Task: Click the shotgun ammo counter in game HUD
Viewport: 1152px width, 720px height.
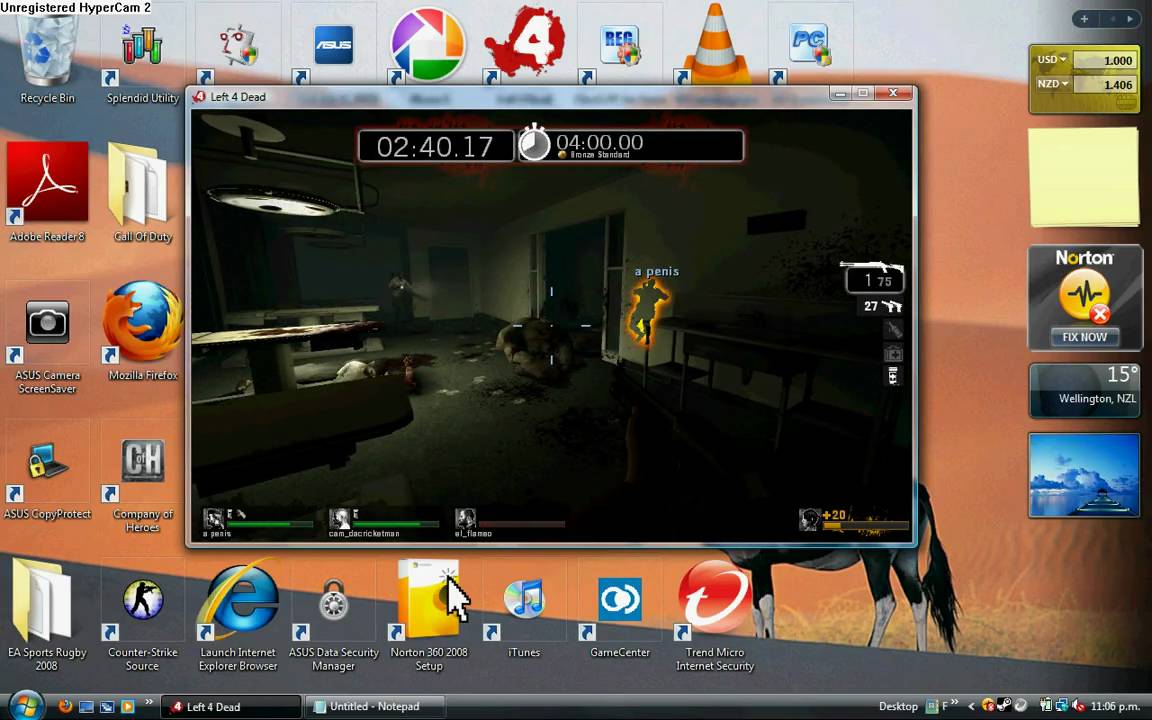Action: point(874,280)
